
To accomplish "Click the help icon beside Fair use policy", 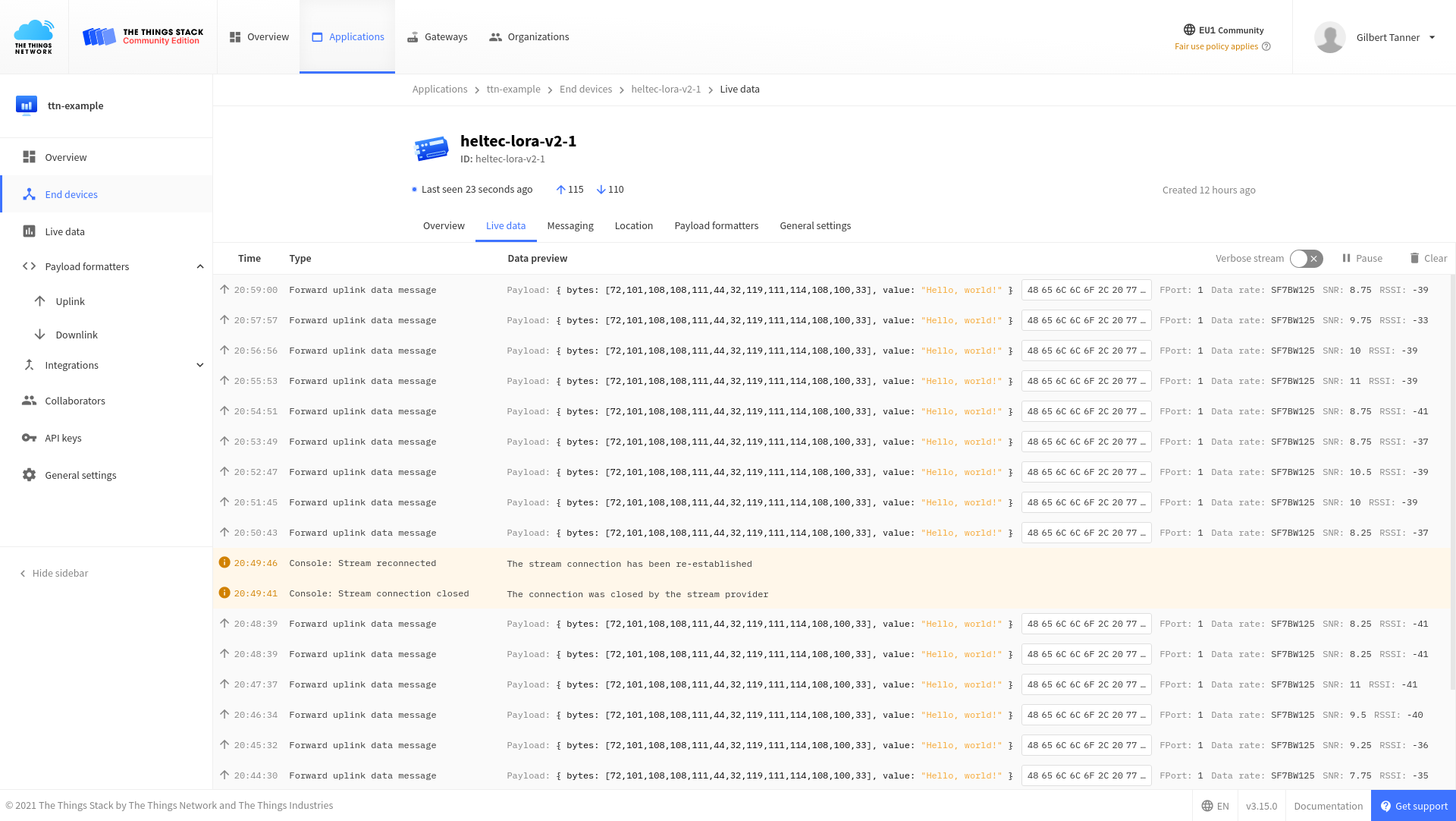I will (1266, 46).
